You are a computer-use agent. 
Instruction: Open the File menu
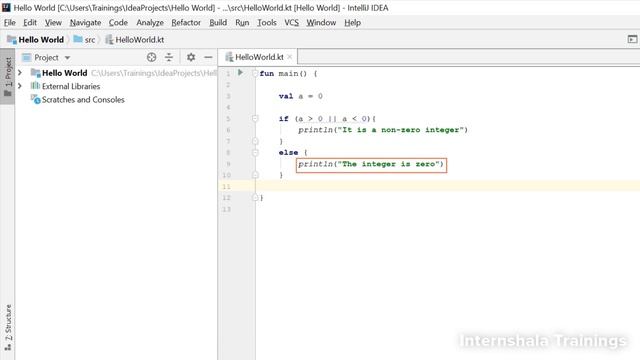coord(10,23)
